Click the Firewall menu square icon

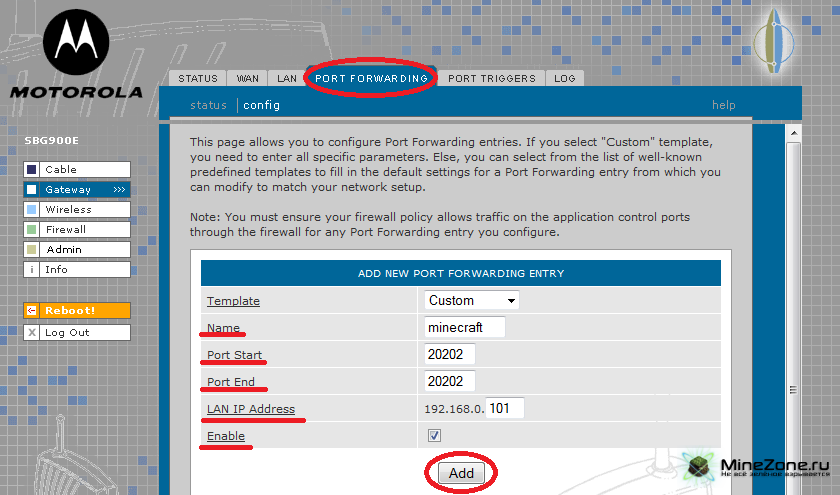pyautogui.click(x=32, y=230)
